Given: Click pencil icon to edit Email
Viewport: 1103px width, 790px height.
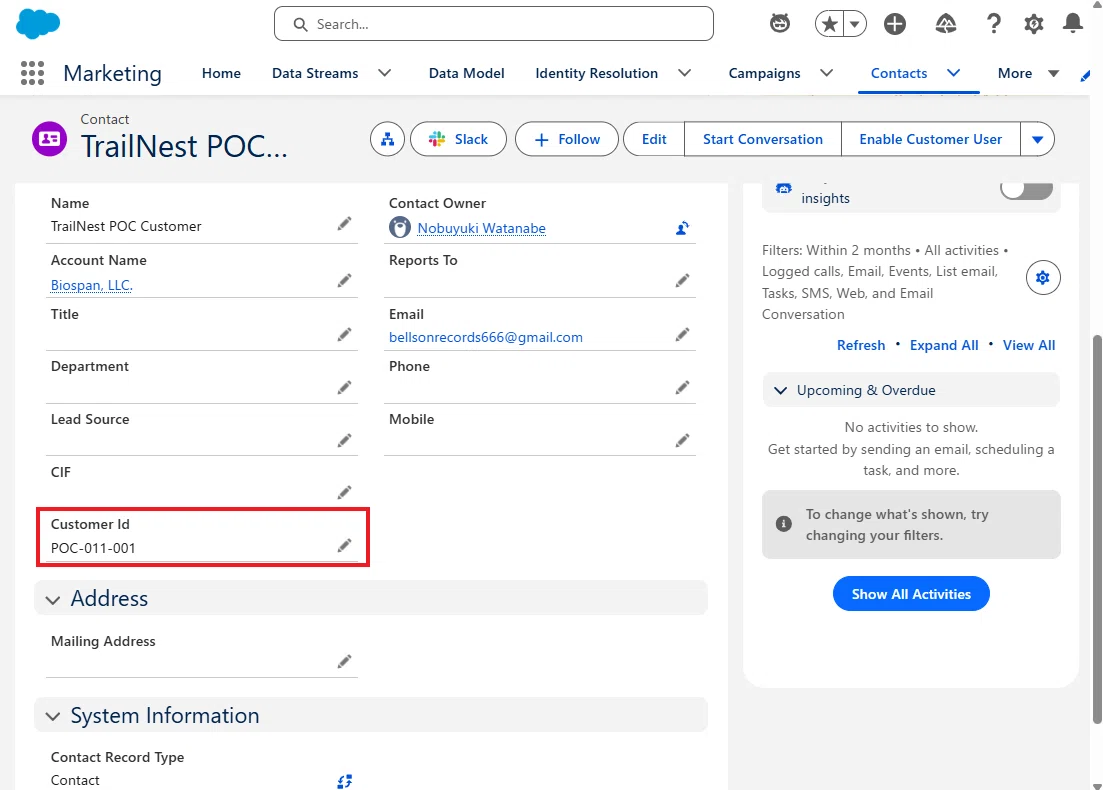Looking at the screenshot, I should coord(682,335).
